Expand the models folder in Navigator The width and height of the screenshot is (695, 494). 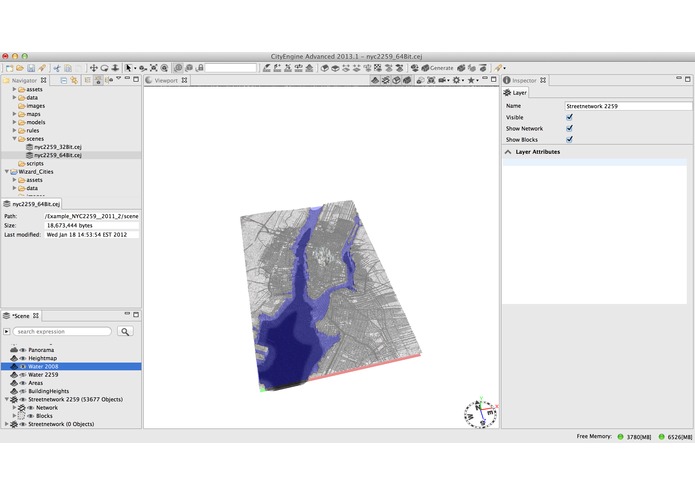pyautogui.click(x=14, y=122)
